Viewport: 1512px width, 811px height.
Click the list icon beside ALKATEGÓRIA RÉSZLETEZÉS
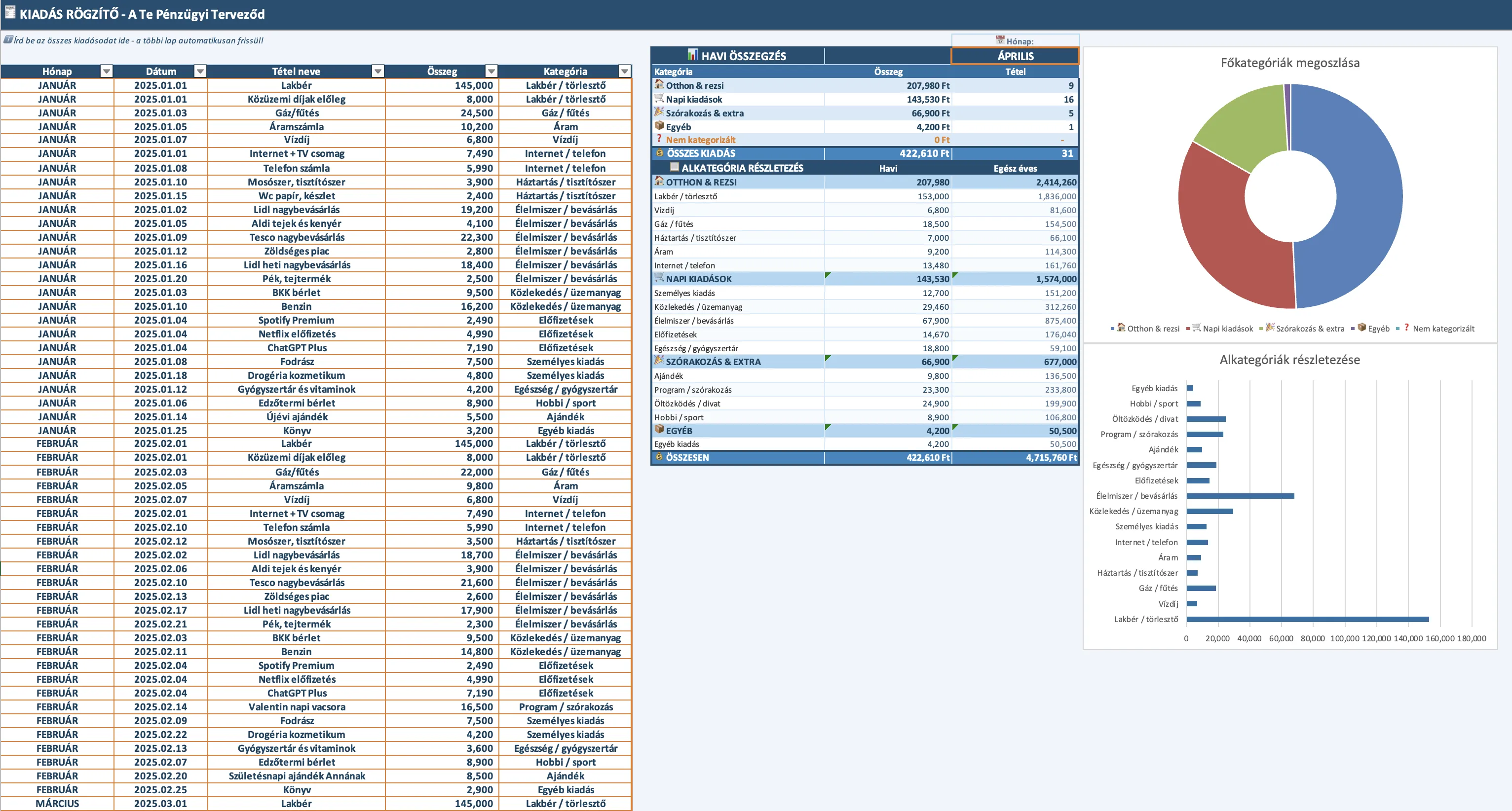(675, 167)
